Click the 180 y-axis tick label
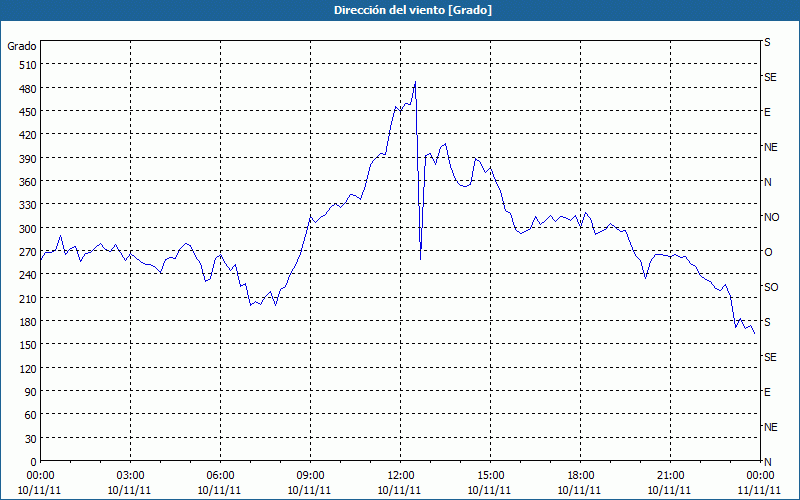The image size is (800, 500). 28,322
